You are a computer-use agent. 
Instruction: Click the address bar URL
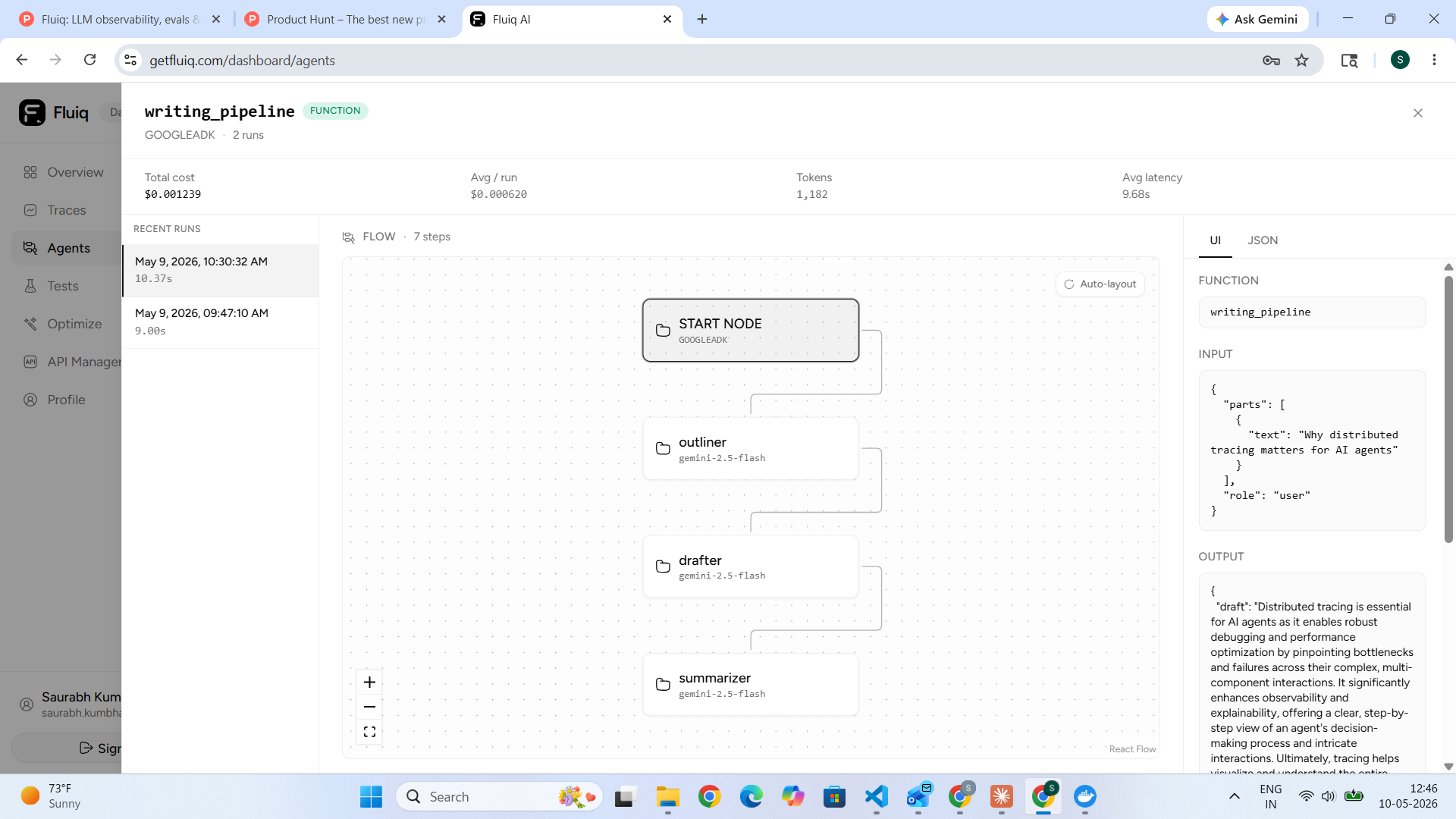pyautogui.click(x=242, y=61)
